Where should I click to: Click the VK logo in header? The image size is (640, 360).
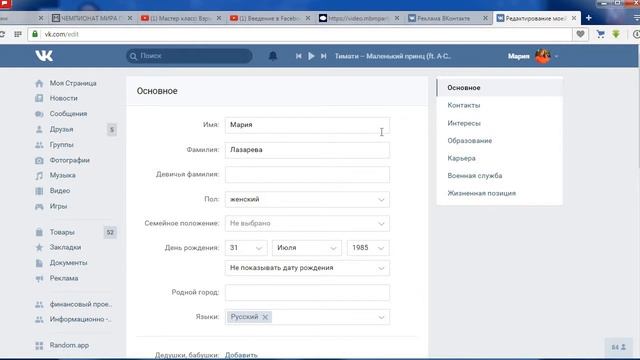tap(44, 56)
